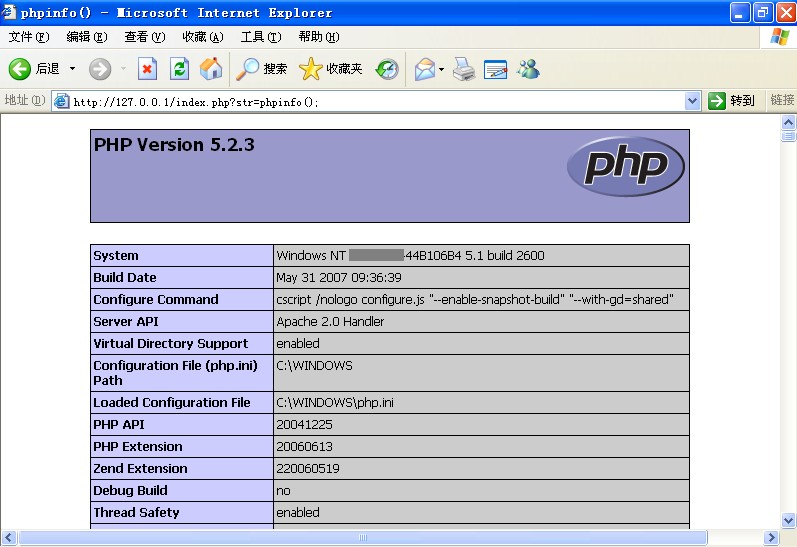Screen dimensions: 797x547
Task: Click the vertical scrollbar up arrow
Action: point(788,122)
